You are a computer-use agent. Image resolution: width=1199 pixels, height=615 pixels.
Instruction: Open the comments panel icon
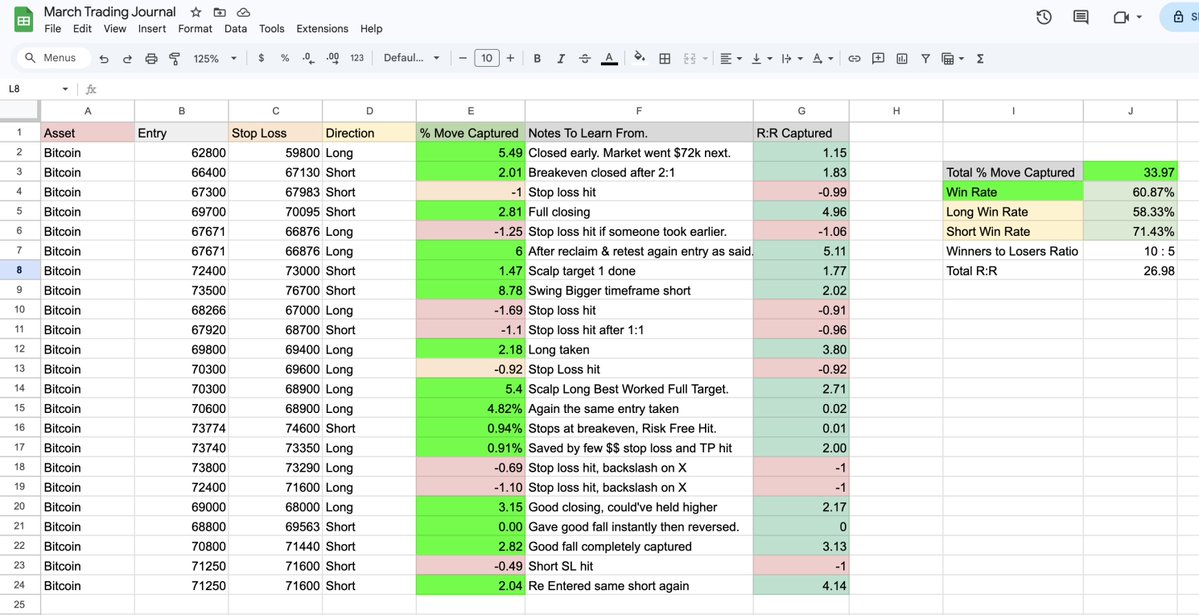pos(1080,18)
